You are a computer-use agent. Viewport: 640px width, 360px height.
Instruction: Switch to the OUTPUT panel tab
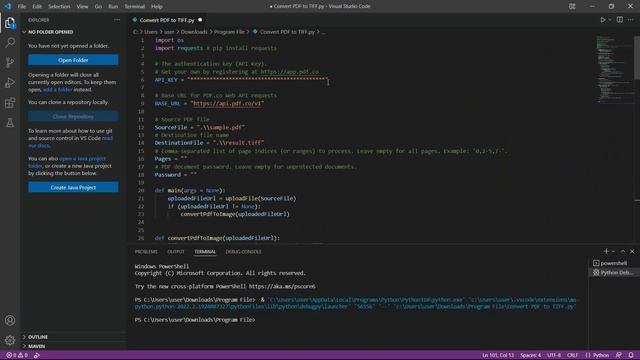click(176, 251)
